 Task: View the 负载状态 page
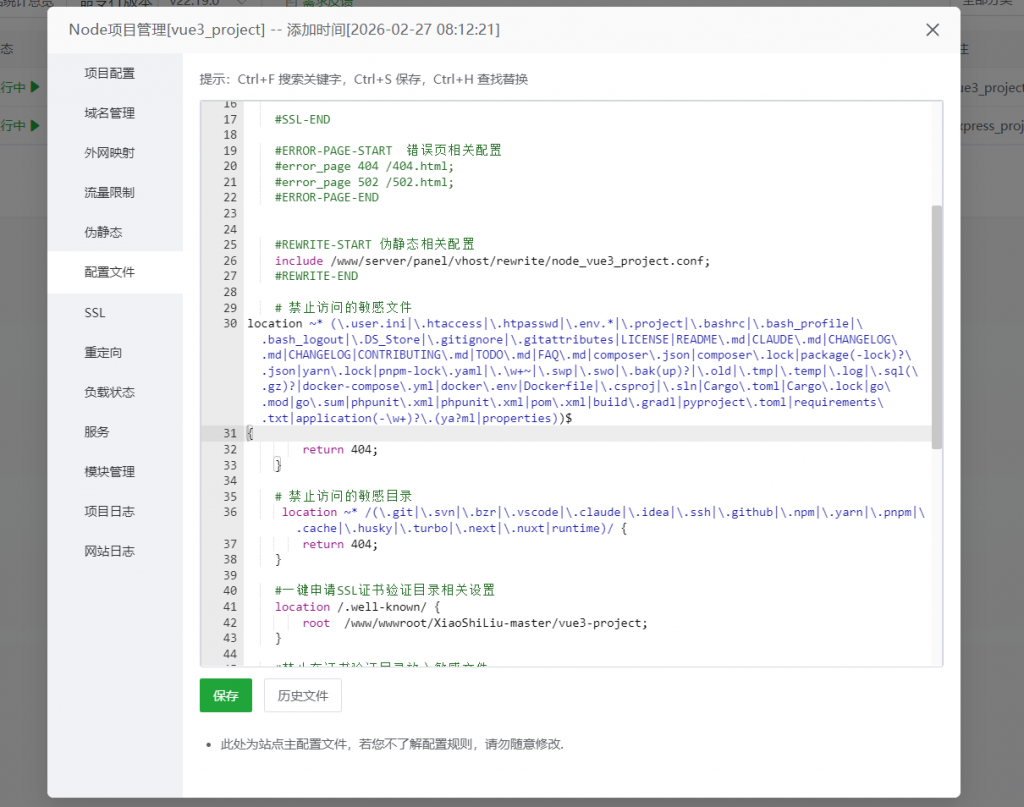coord(109,392)
